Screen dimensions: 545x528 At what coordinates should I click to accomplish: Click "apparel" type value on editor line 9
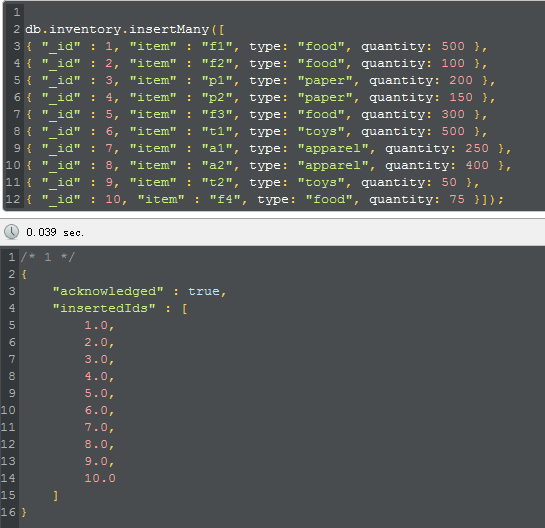pyautogui.click(x=333, y=148)
